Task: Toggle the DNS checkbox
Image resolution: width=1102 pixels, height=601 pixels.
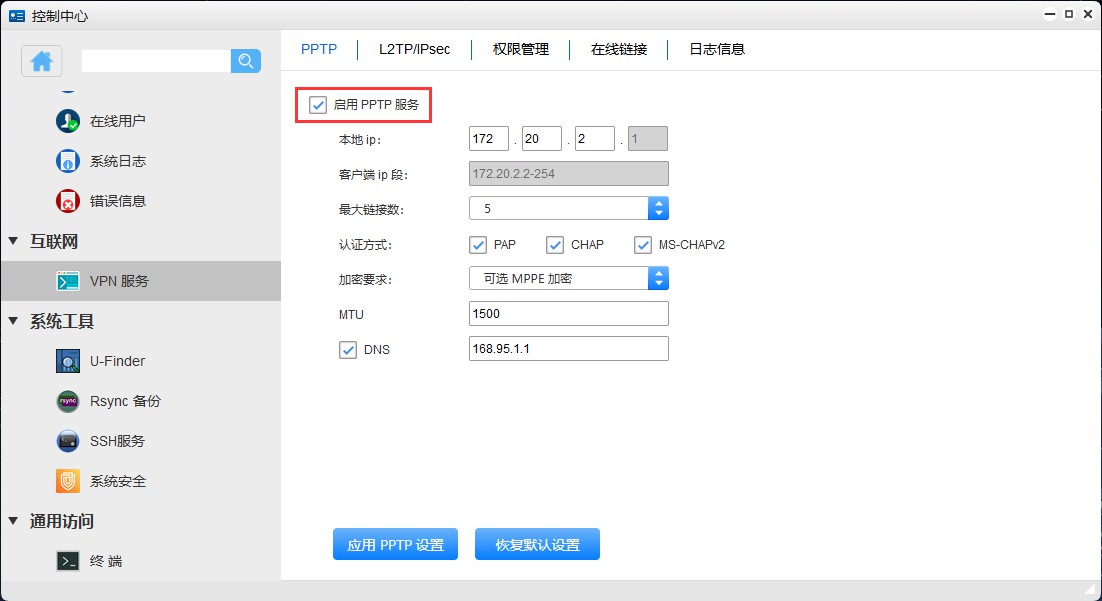Action: tap(348, 349)
